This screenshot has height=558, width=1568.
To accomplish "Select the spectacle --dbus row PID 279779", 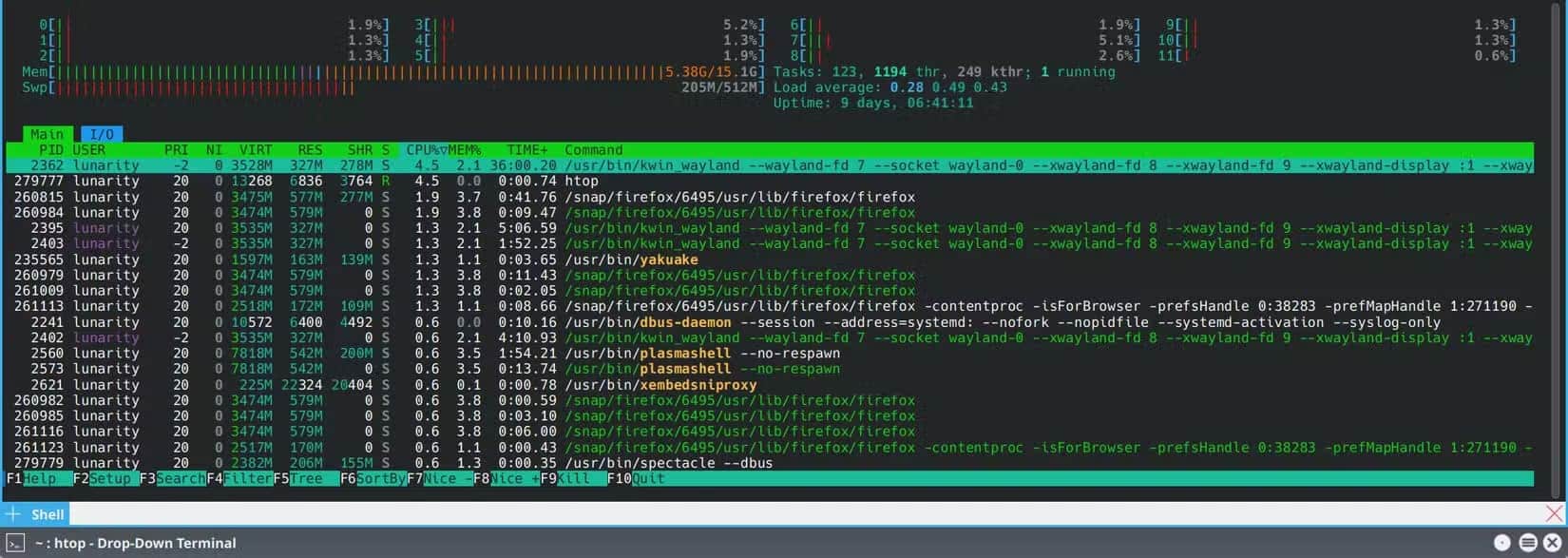I will tap(770, 463).
